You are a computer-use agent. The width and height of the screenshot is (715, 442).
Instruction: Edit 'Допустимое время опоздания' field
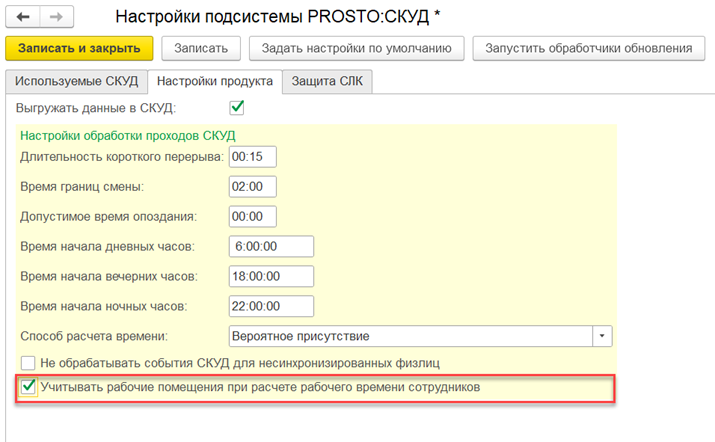point(251,216)
